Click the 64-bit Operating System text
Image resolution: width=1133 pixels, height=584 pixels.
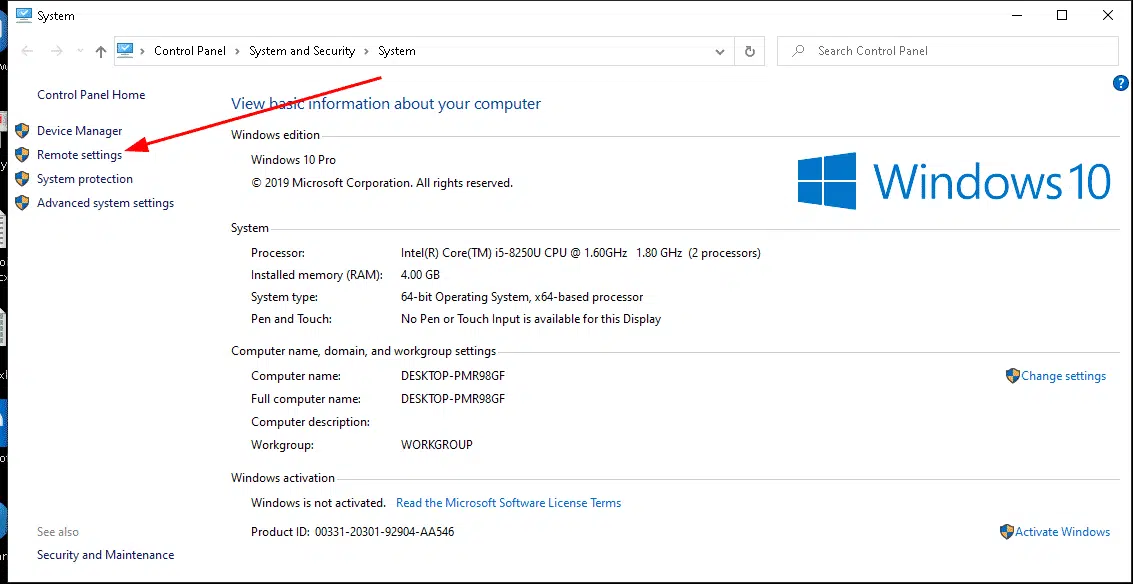point(522,297)
